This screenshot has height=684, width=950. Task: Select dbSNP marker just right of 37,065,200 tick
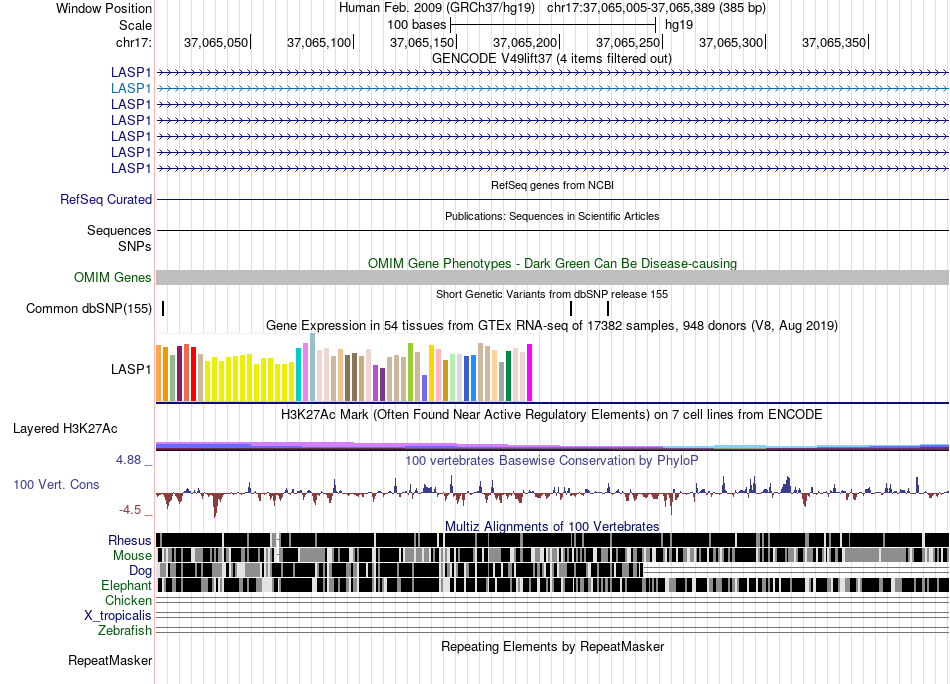(x=571, y=308)
